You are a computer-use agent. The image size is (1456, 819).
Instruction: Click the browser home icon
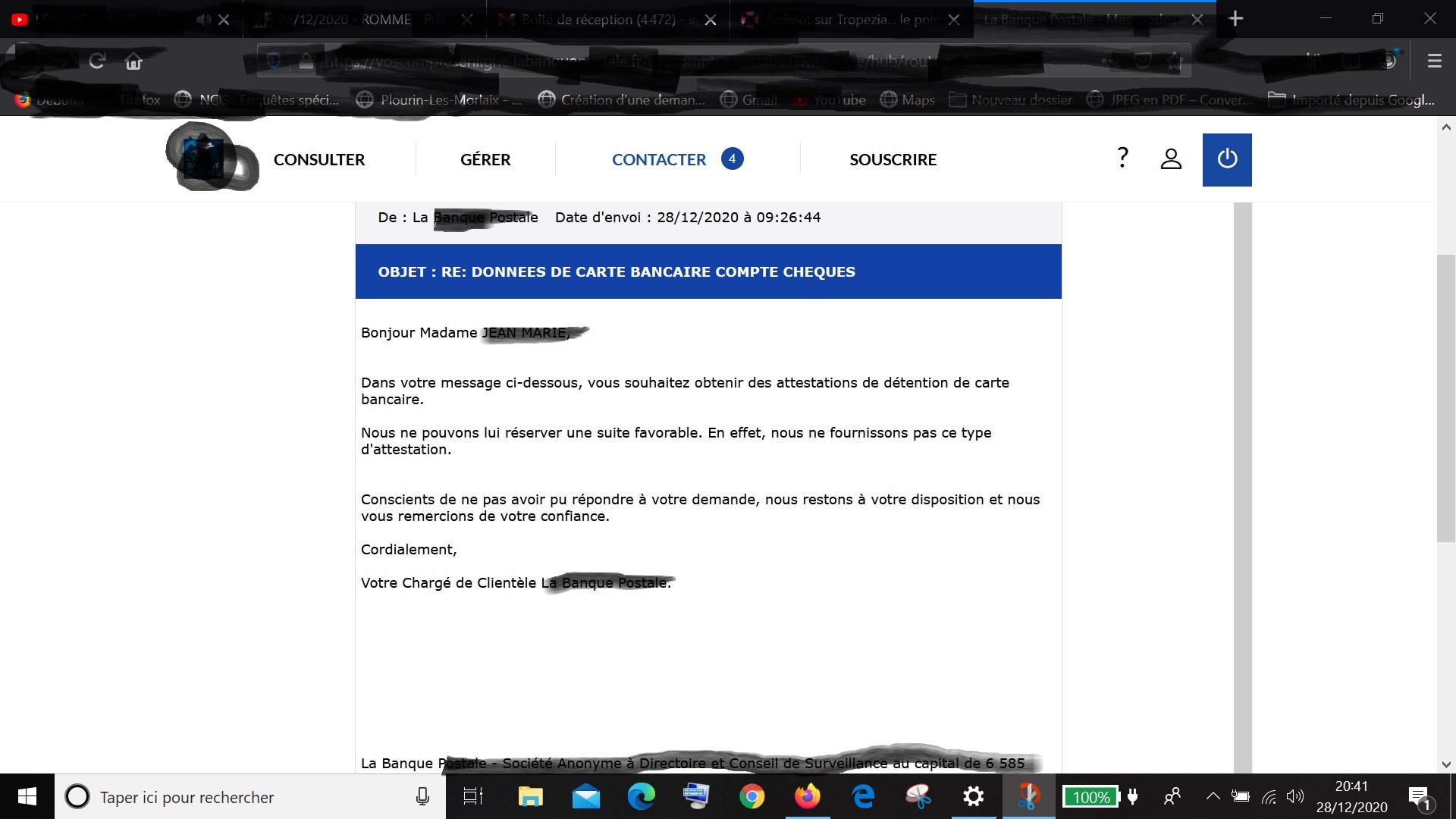tap(133, 61)
